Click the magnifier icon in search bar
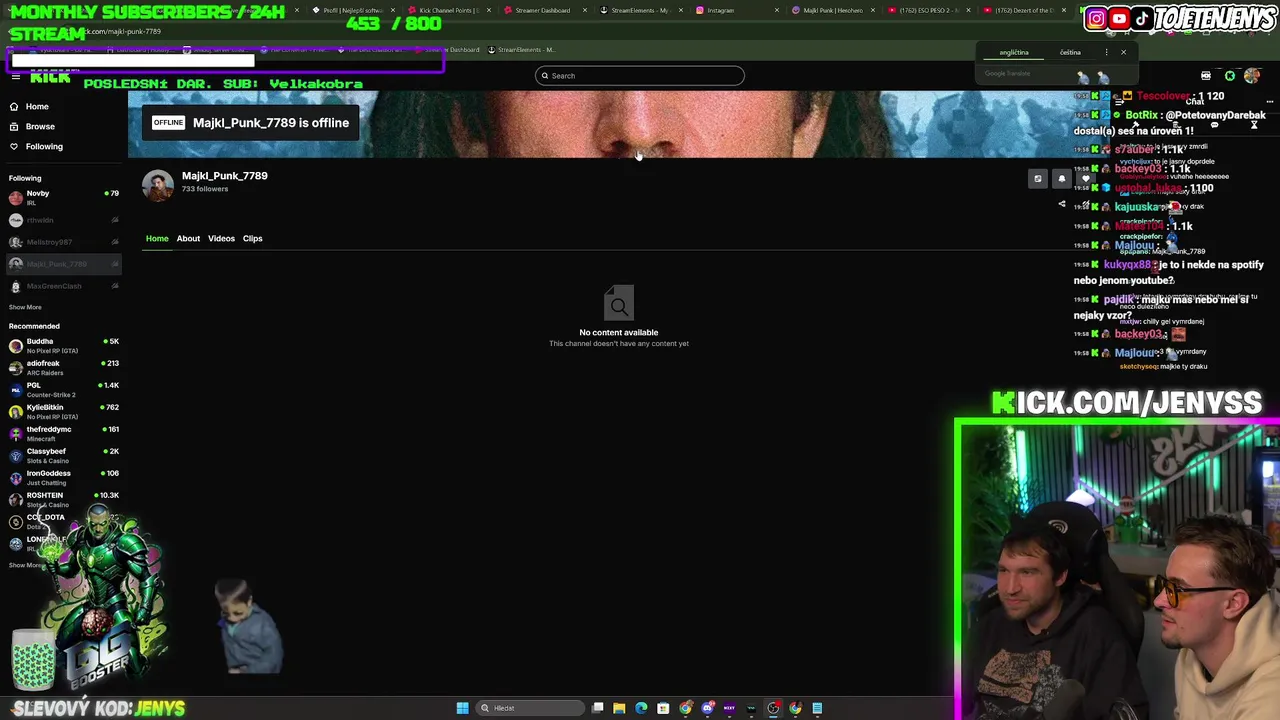This screenshot has height=720, width=1280. pos(545,76)
